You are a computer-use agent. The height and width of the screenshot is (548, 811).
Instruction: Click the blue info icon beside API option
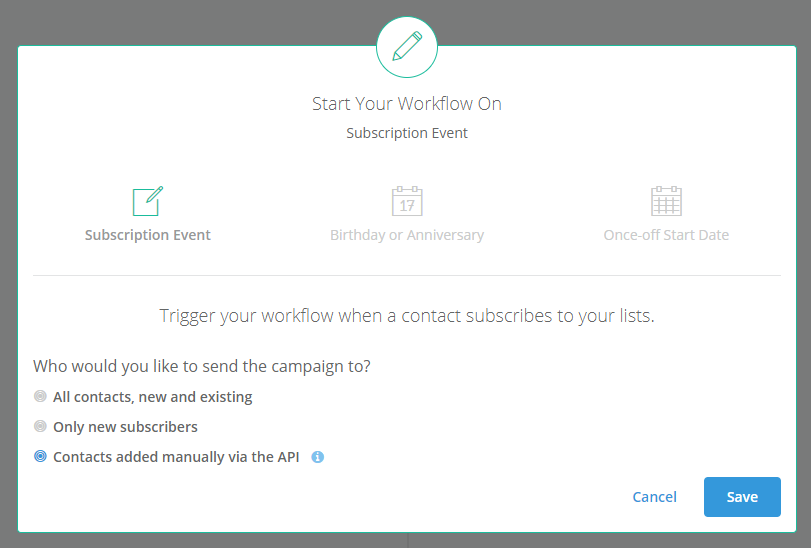[318, 457]
